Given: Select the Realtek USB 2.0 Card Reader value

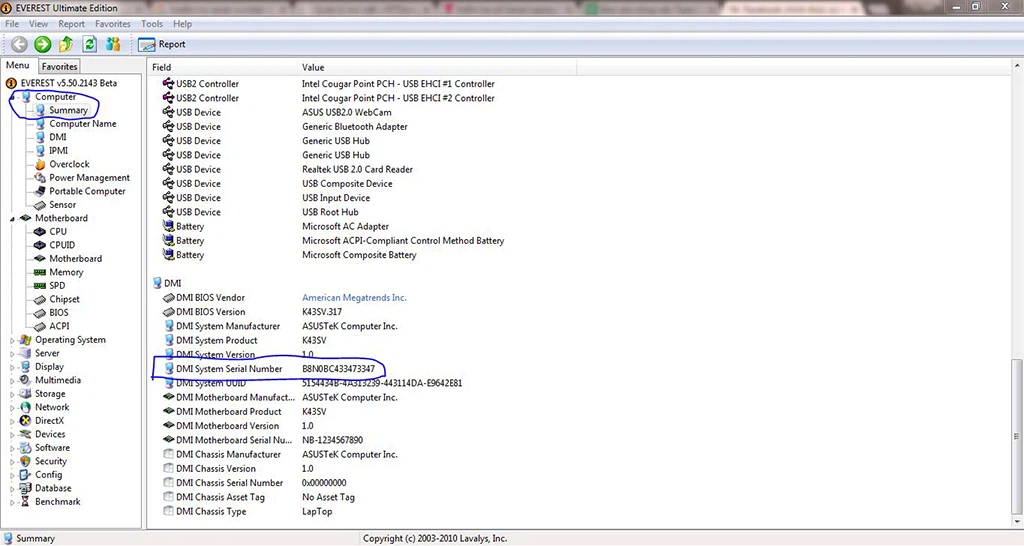Looking at the screenshot, I should click(357, 169).
